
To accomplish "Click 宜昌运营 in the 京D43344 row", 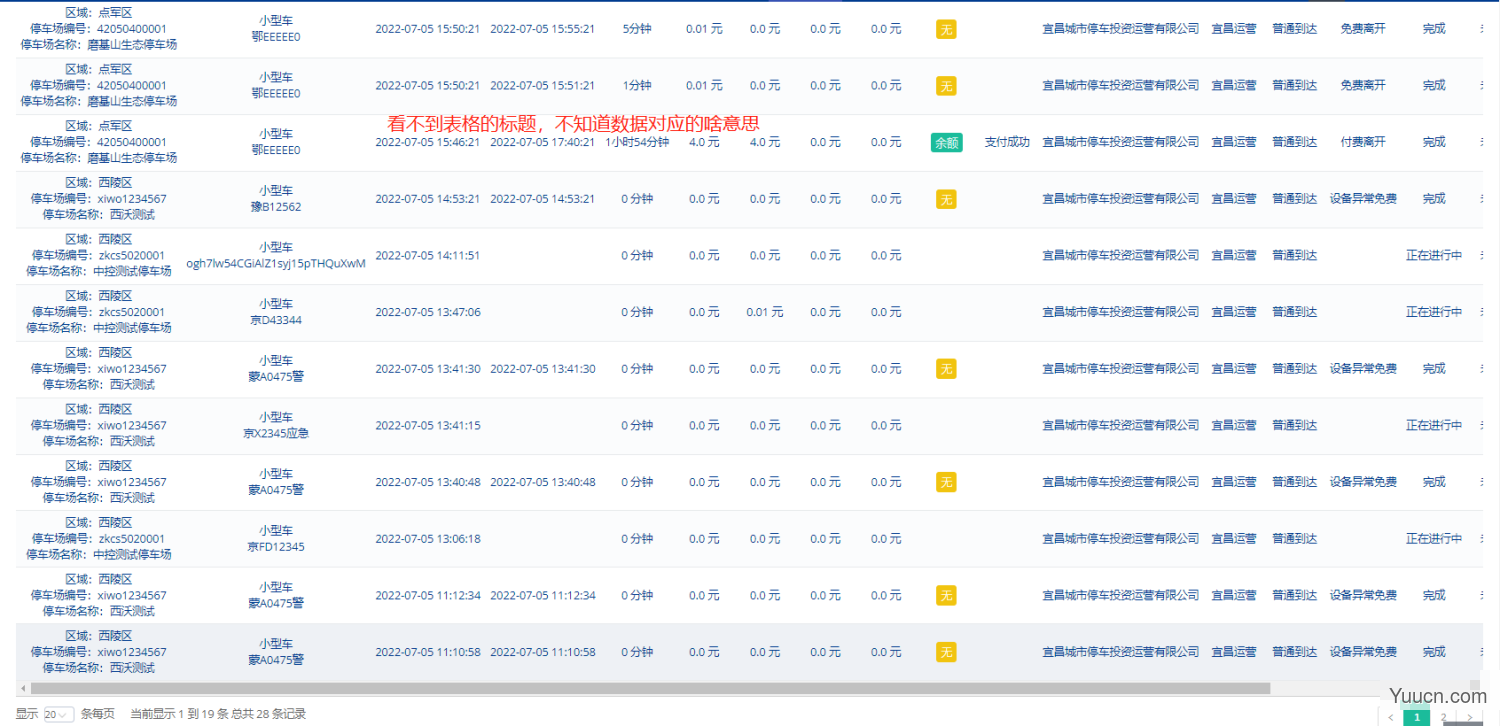I will pyautogui.click(x=1234, y=312).
